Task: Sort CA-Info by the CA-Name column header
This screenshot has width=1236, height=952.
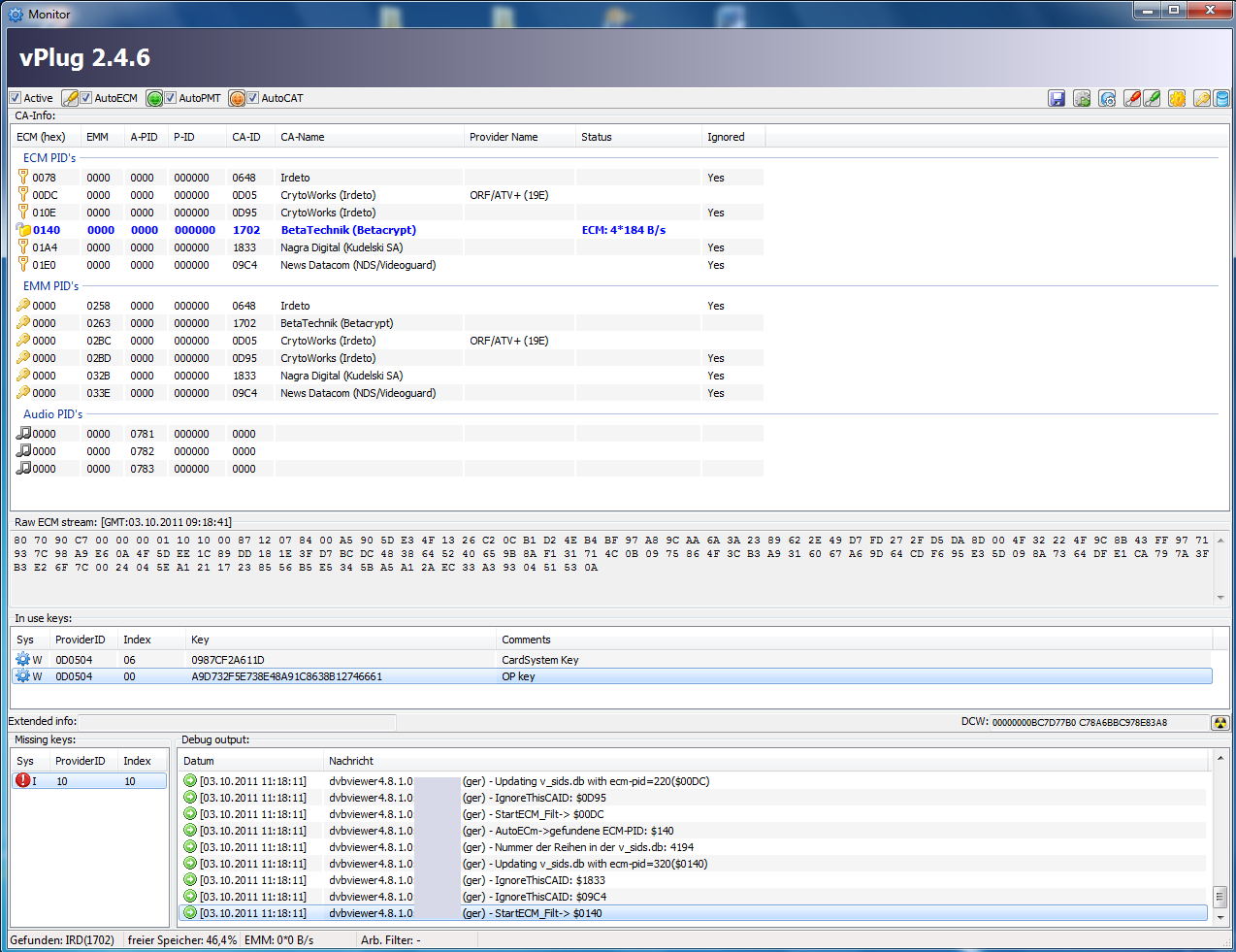Action: coord(303,137)
